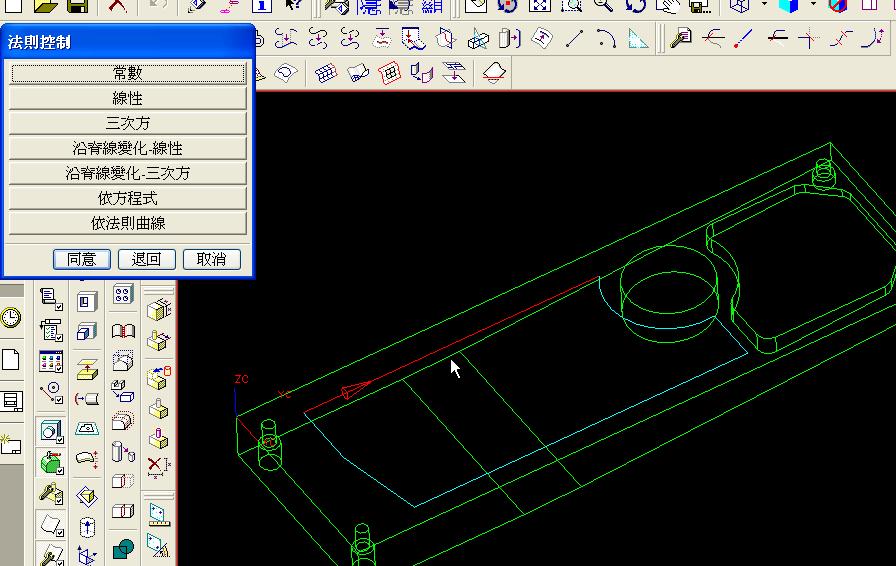Screen dimensions: 896x566
Task: Click the red grid surface icon
Action: (x=390, y=73)
